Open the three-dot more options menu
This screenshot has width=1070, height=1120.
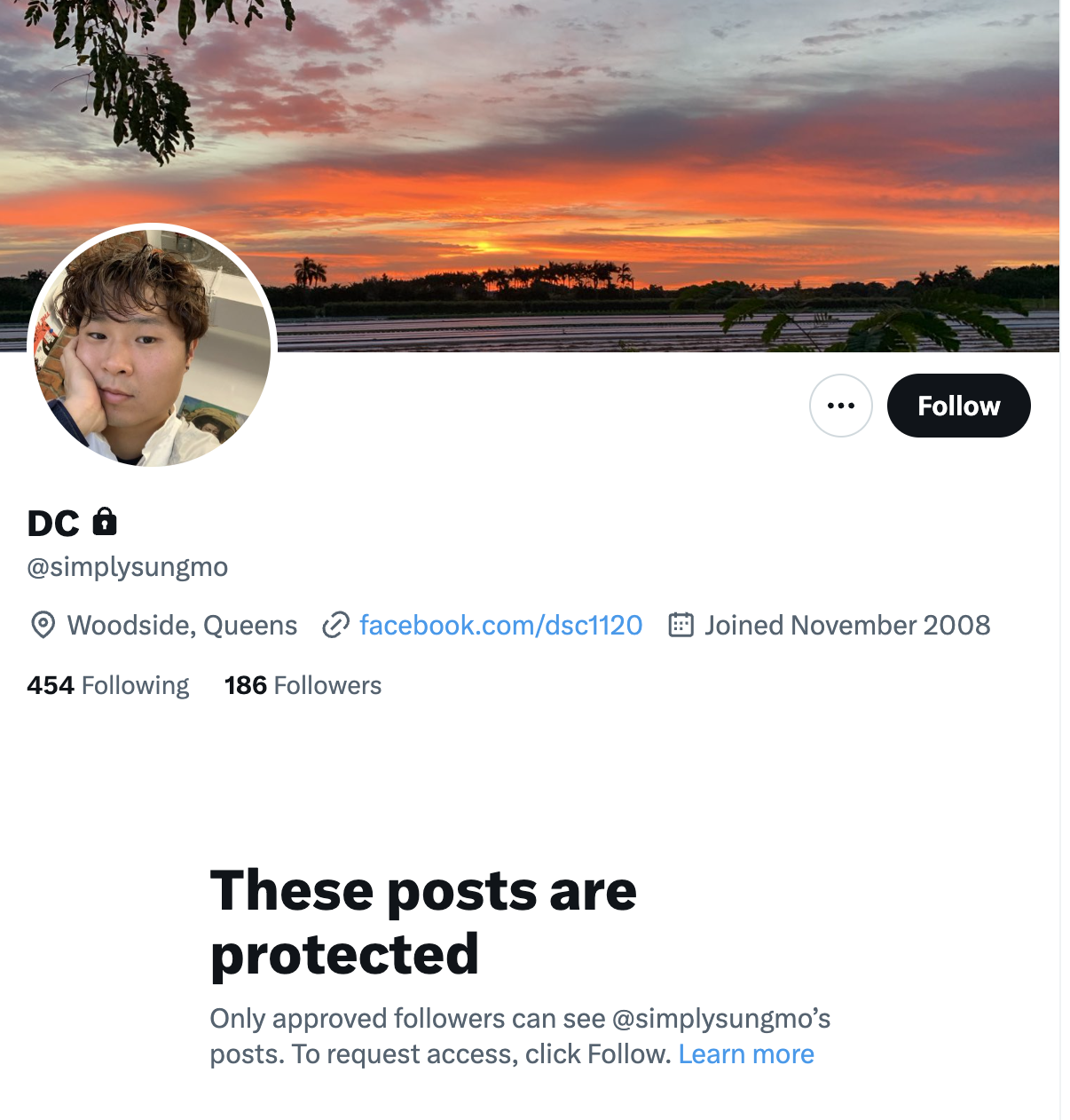[x=840, y=406]
